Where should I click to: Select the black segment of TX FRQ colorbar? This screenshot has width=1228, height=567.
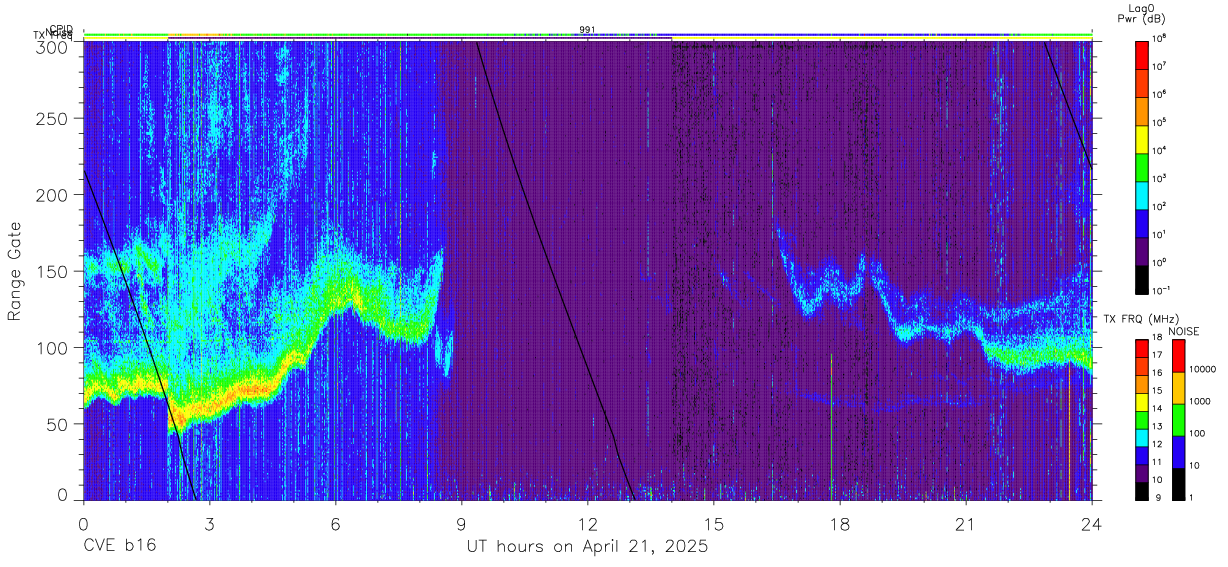pyautogui.click(x=1143, y=491)
